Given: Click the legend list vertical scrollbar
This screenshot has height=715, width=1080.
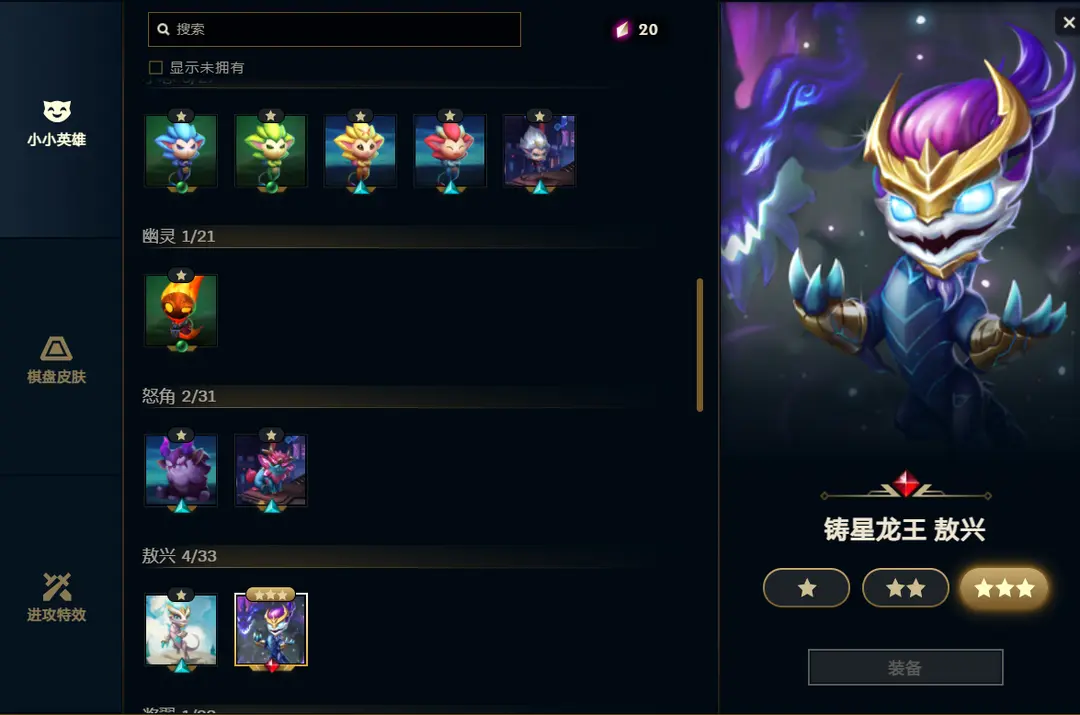Looking at the screenshot, I should [700, 344].
